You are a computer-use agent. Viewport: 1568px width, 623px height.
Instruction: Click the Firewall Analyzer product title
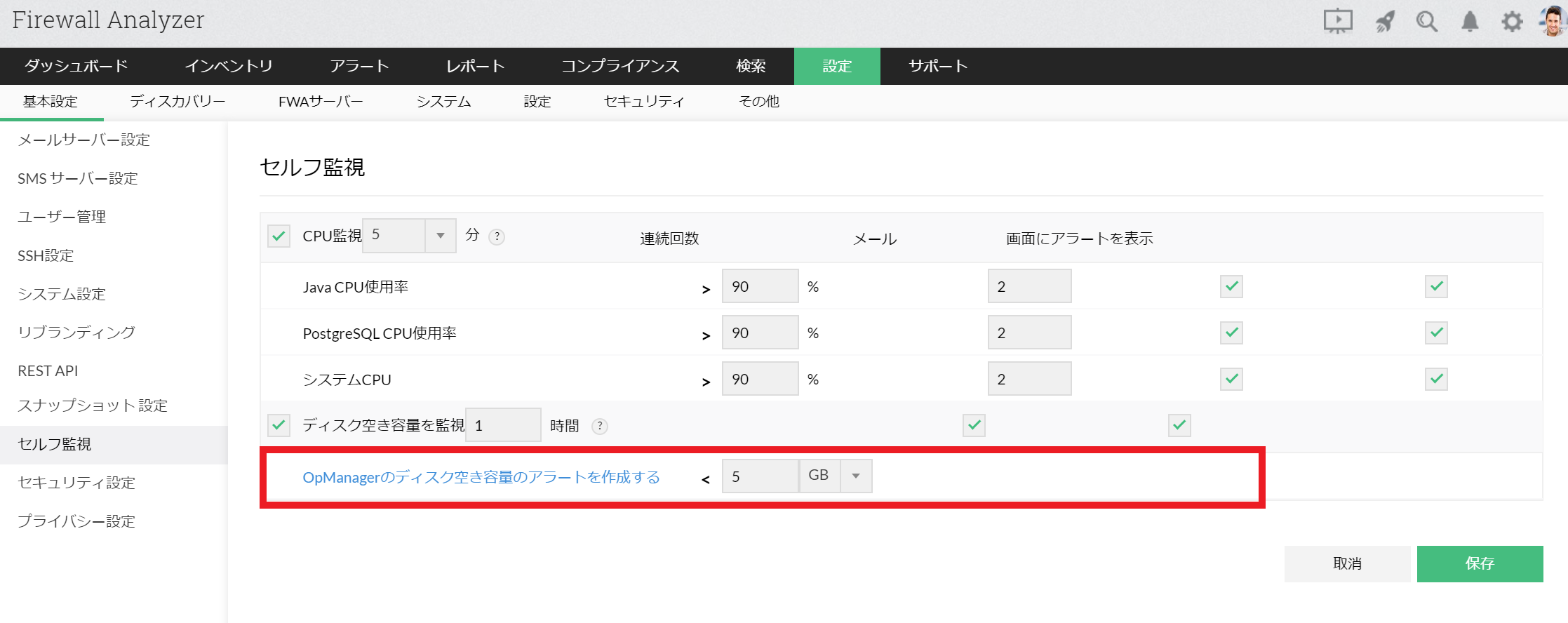pyautogui.click(x=108, y=20)
